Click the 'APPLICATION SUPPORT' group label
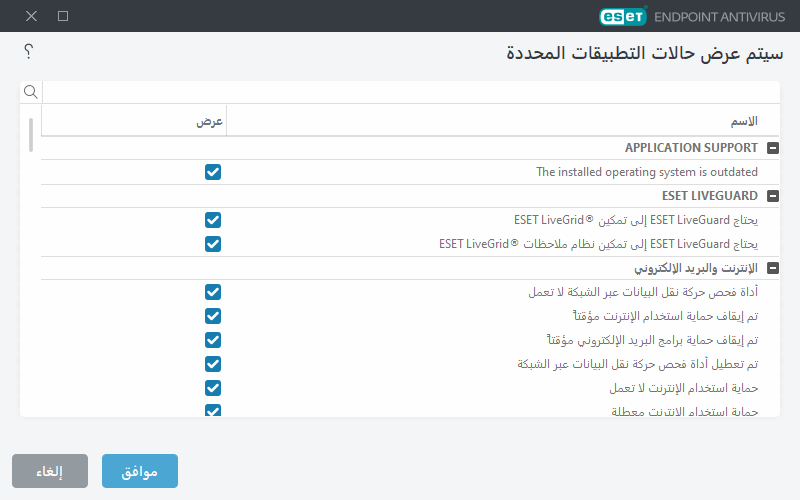The image size is (800, 500). point(691,148)
